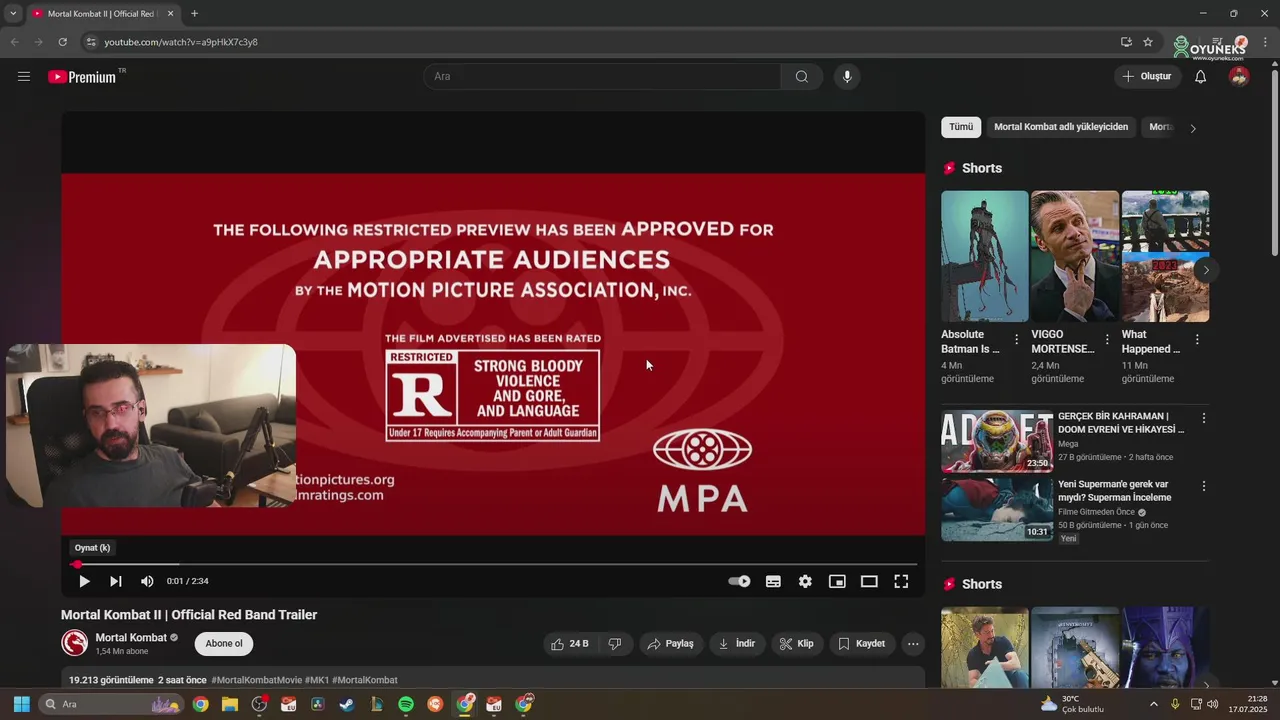Subscribe using the Abone ol button

(x=224, y=644)
